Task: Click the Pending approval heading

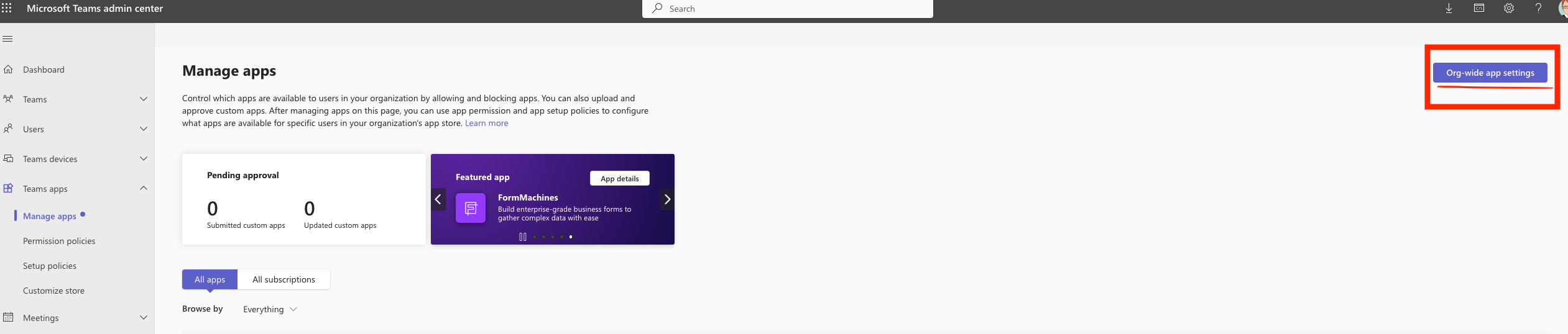Action: pos(242,175)
